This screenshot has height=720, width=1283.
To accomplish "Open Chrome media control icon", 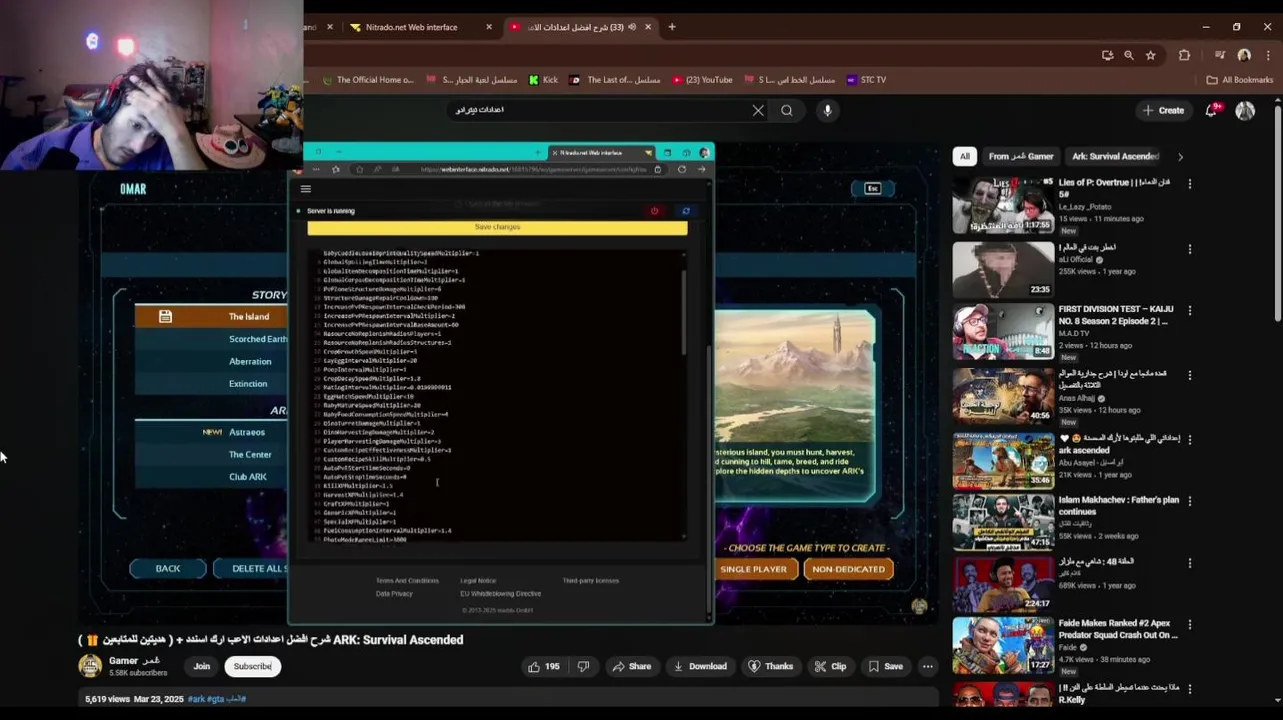I will tap(1220, 56).
